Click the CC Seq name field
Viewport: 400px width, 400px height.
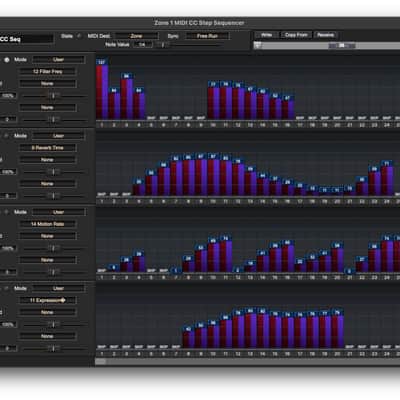[x=26, y=39]
